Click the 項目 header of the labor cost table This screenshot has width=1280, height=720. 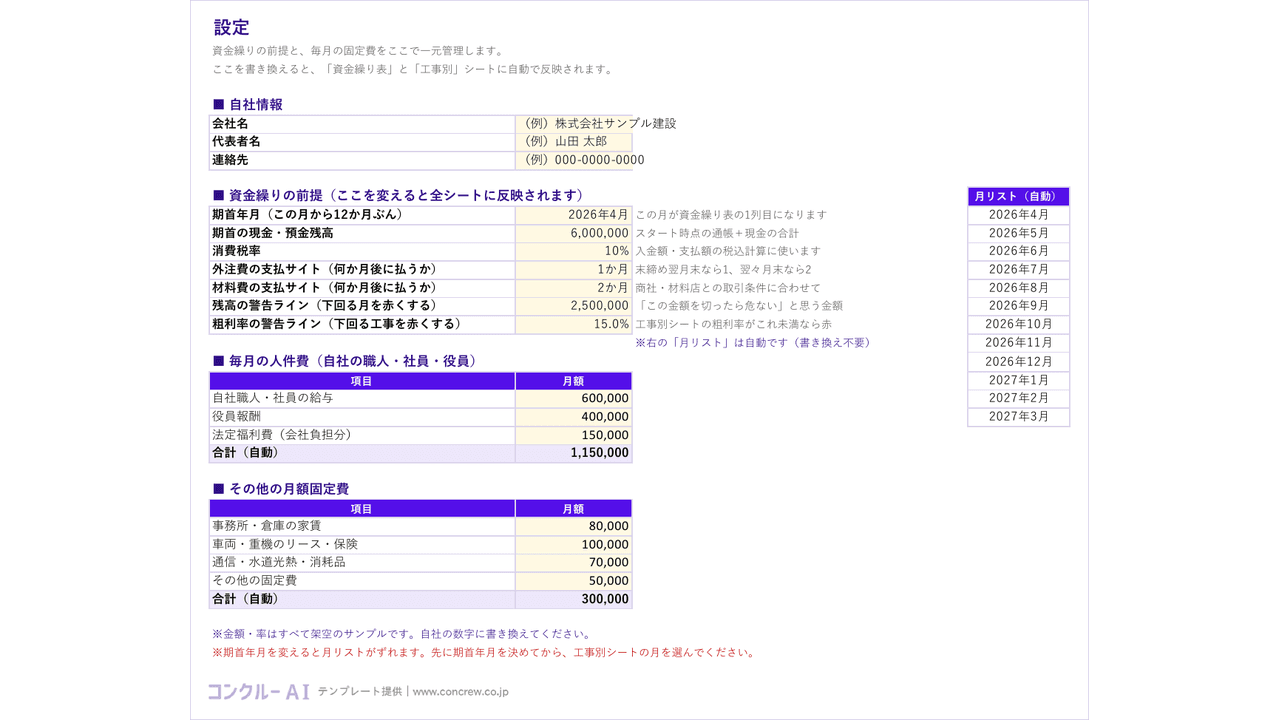click(x=362, y=381)
